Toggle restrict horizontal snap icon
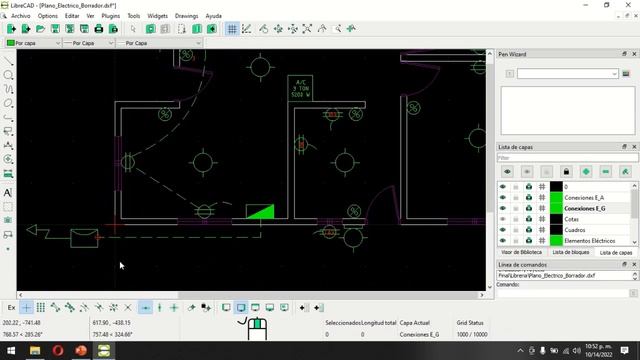The width and height of the screenshot is (640, 360). click(145, 308)
